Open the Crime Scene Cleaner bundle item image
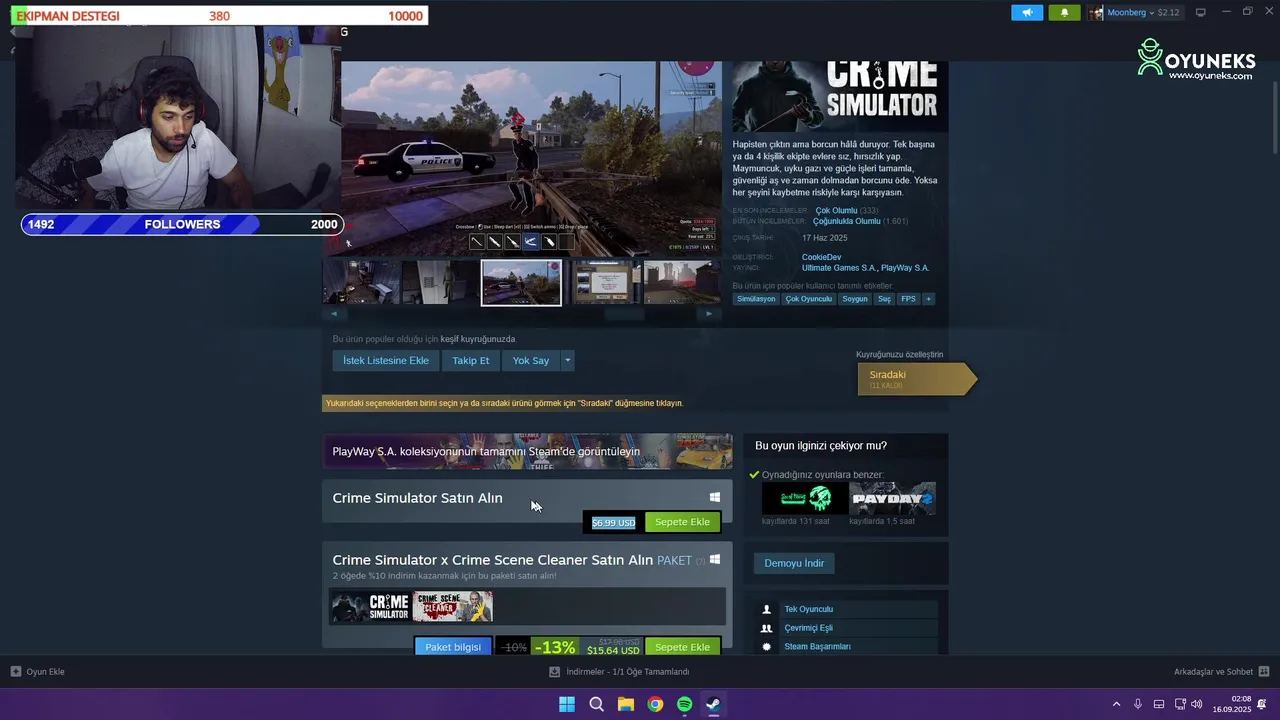The height and width of the screenshot is (720, 1280). [x=453, y=606]
